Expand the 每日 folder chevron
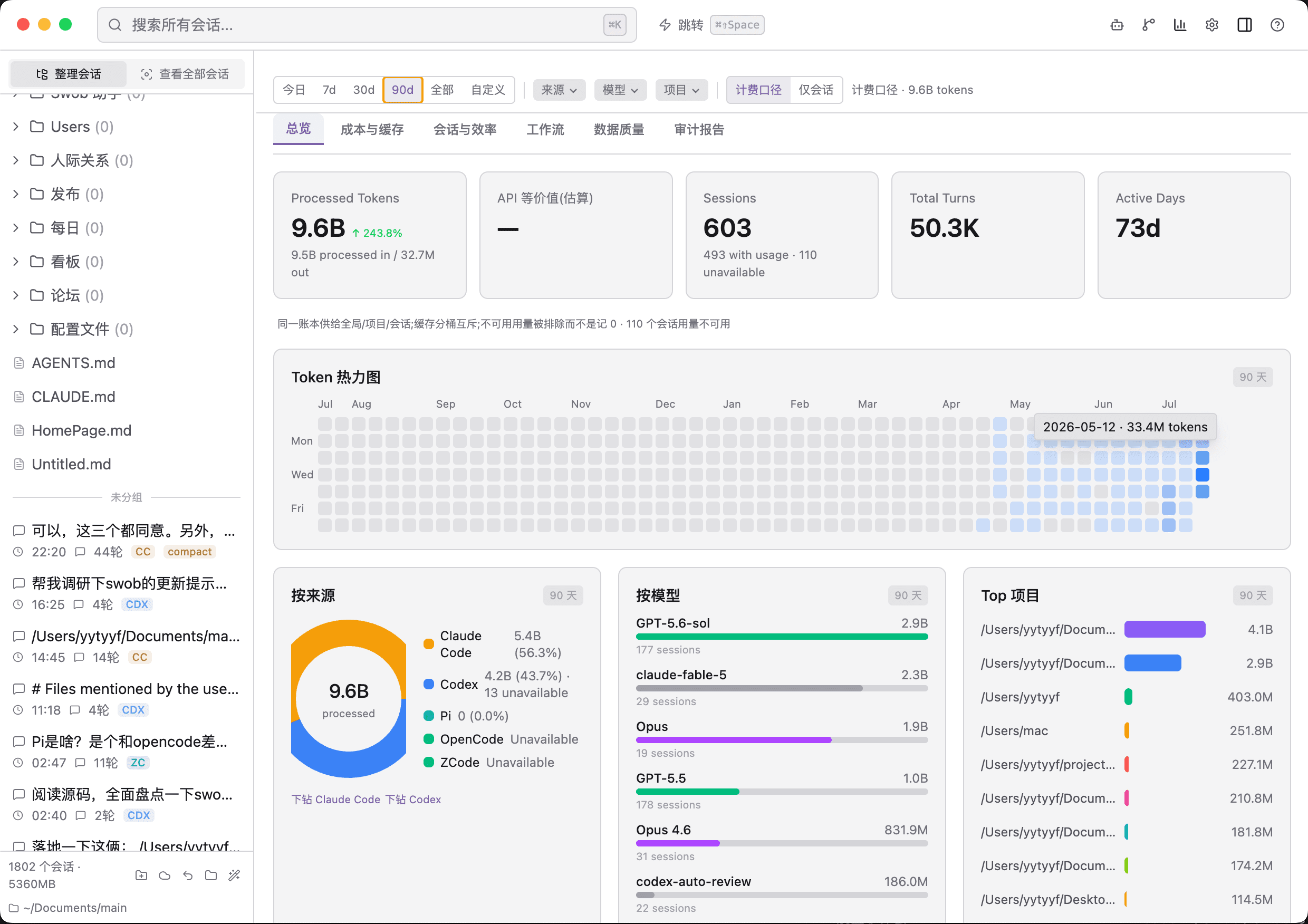The height and width of the screenshot is (924, 1308). [15, 228]
